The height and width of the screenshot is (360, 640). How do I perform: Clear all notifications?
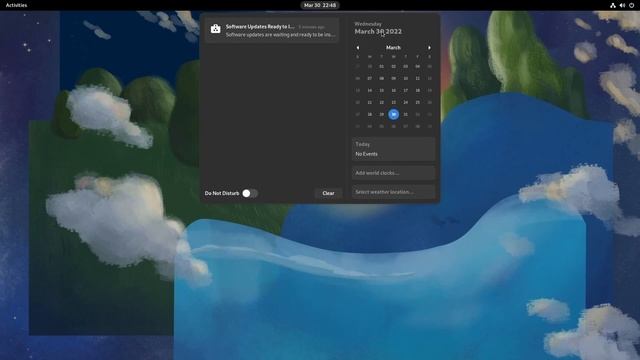(x=328, y=193)
